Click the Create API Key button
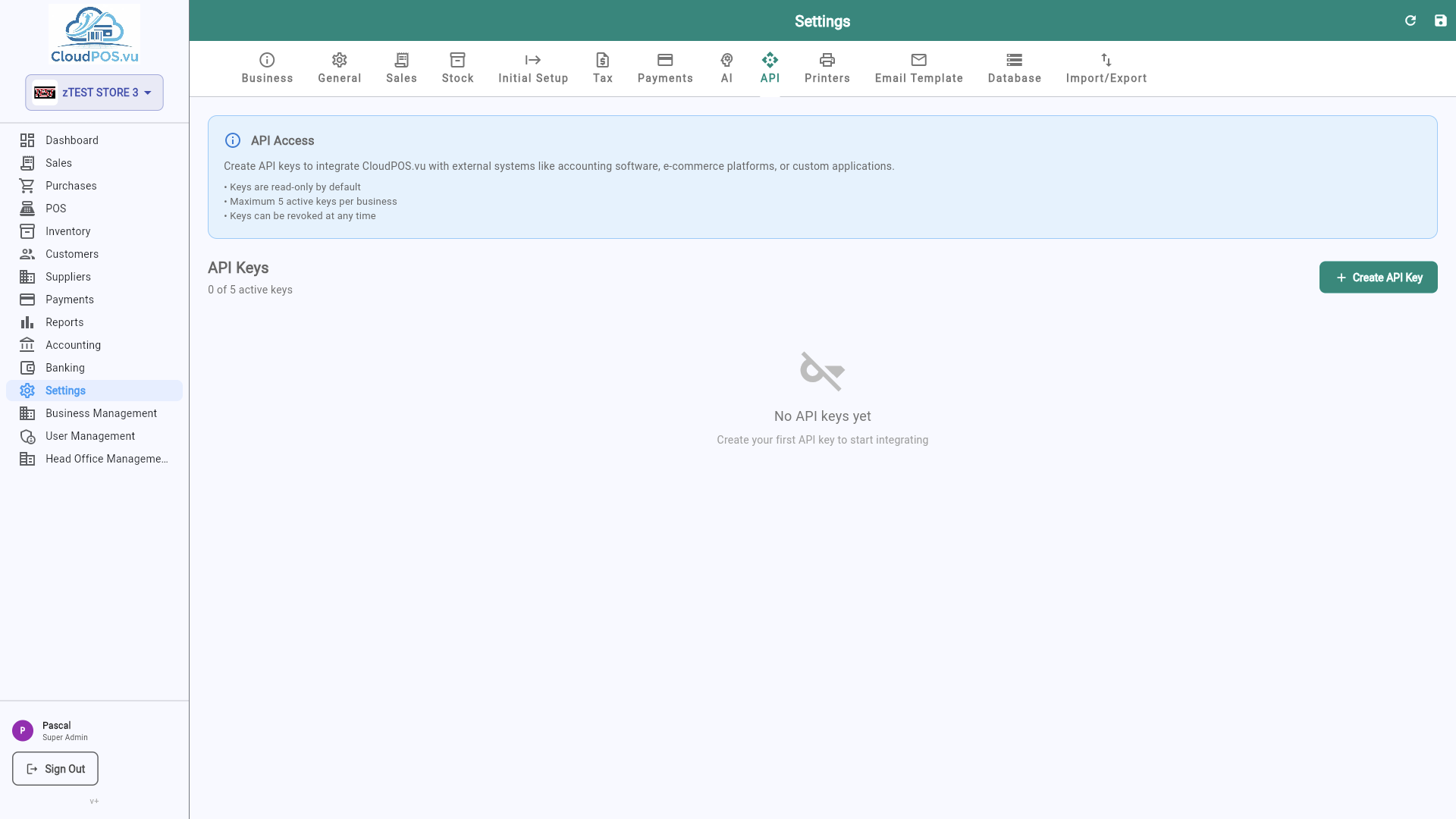The height and width of the screenshot is (819, 1456). click(1378, 278)
